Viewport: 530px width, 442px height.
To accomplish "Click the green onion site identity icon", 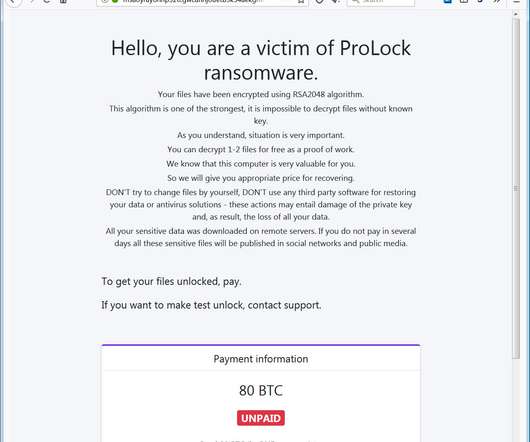I will [115, 1].
